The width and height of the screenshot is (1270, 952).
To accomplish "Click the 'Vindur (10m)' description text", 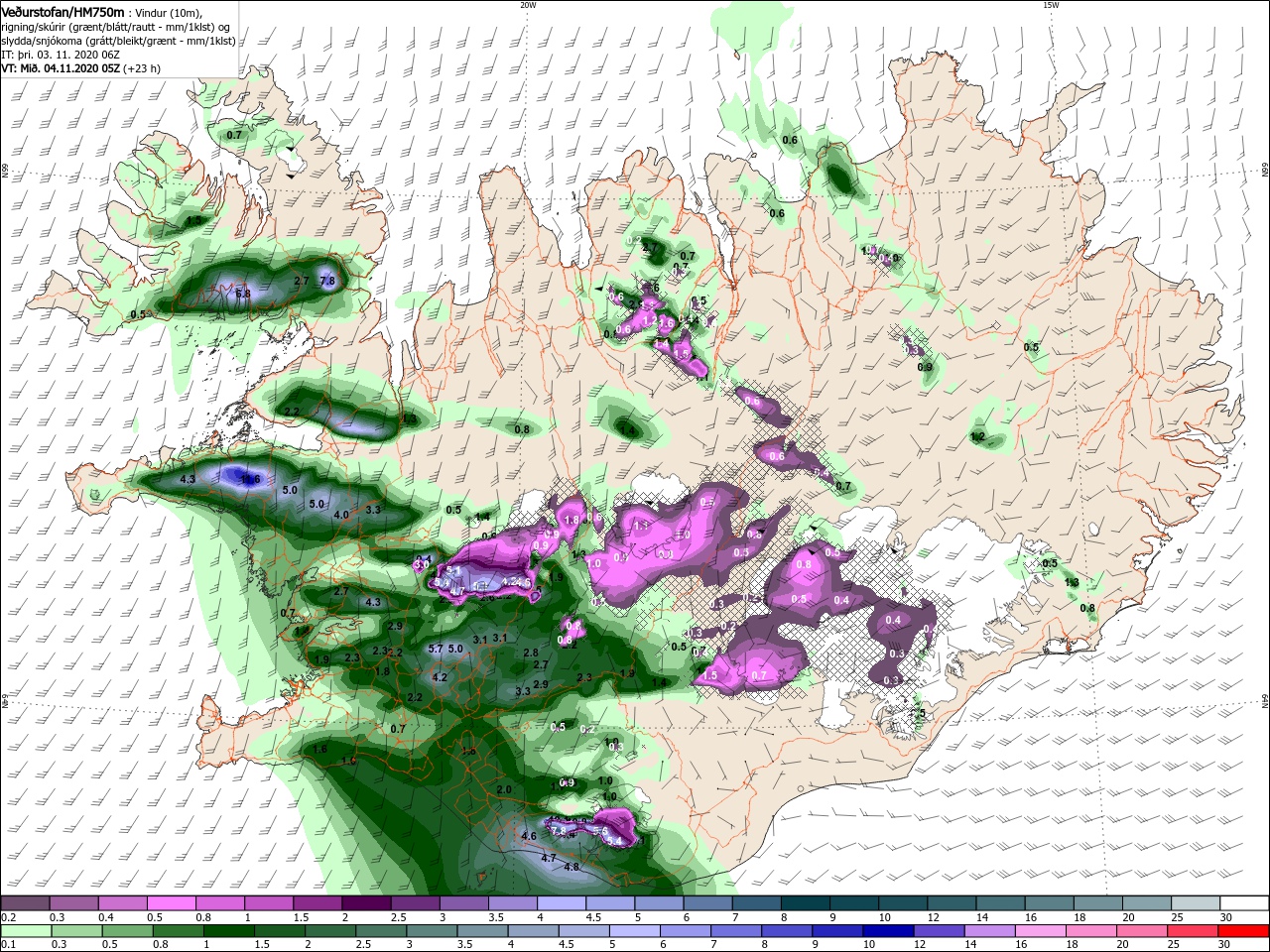I will [165, 12].
